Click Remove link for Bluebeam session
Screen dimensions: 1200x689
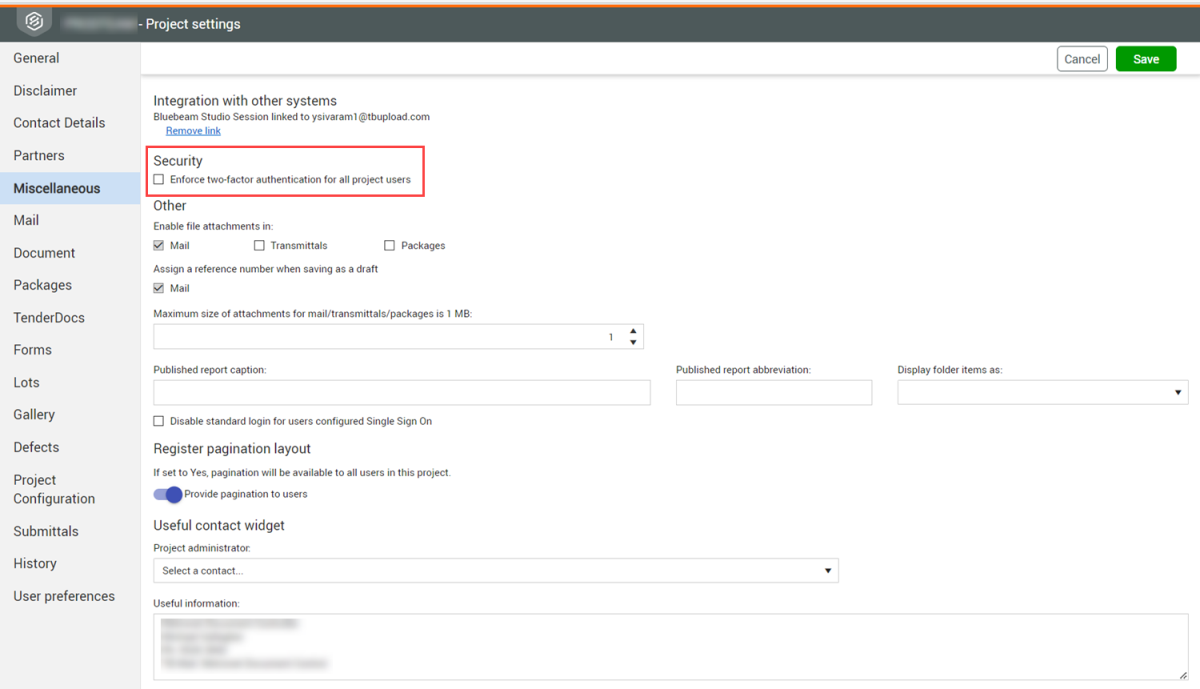[x=193, y=131]
